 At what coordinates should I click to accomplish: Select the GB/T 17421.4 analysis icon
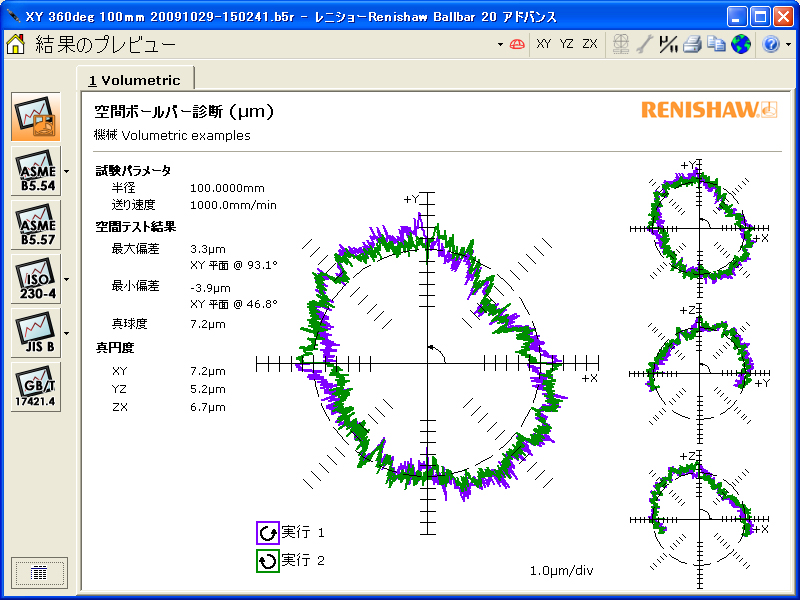click(x=36, y=387)
